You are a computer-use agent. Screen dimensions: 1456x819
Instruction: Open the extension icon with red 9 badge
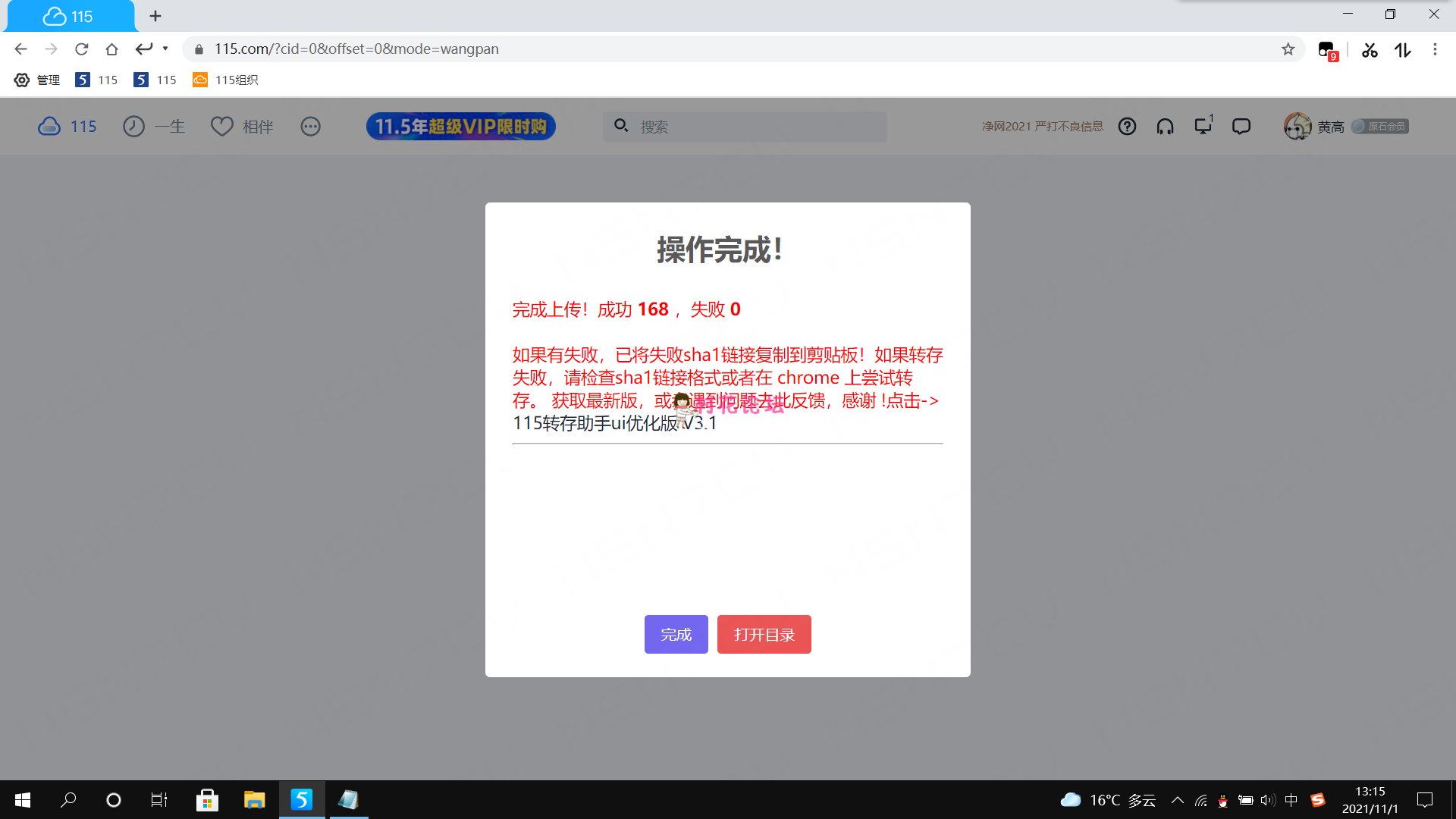point(1327,50)
